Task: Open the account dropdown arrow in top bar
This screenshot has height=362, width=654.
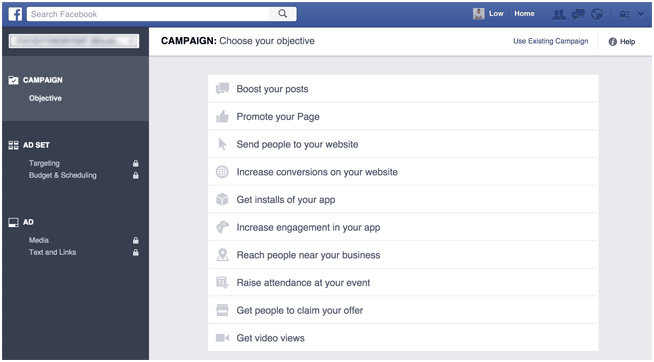Action: pos(641,14)
